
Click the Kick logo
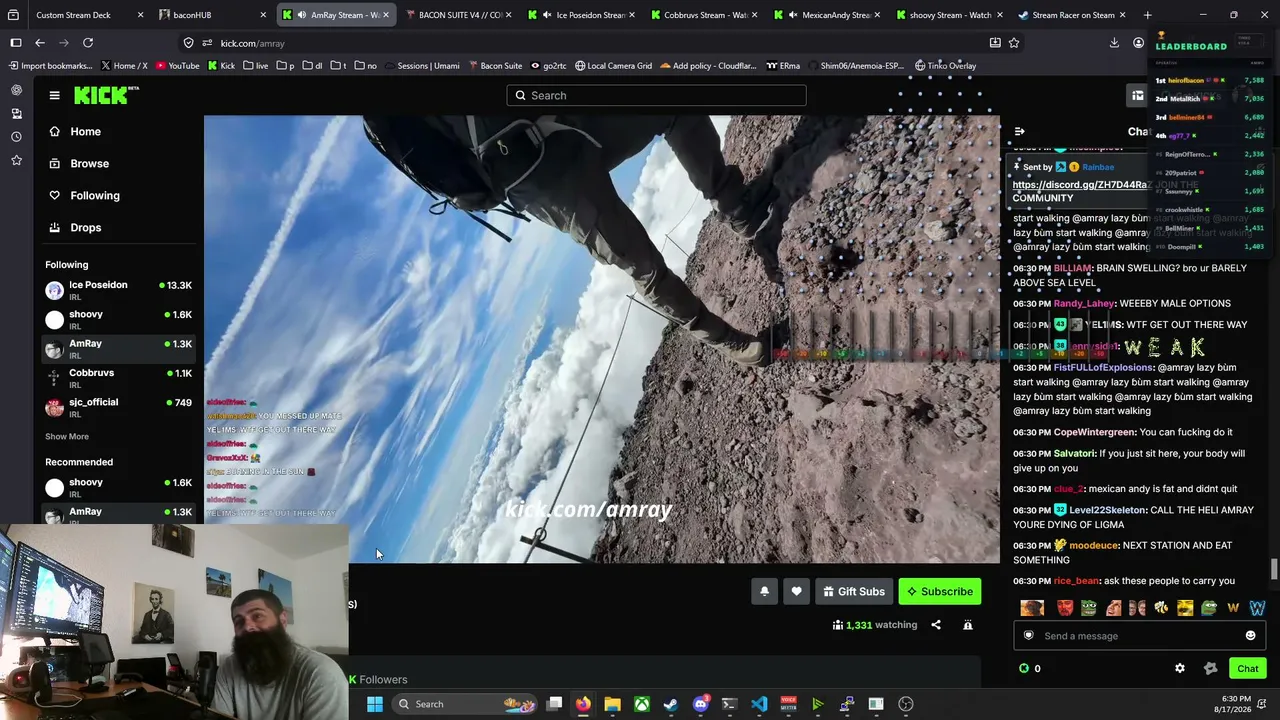(106, 95)
